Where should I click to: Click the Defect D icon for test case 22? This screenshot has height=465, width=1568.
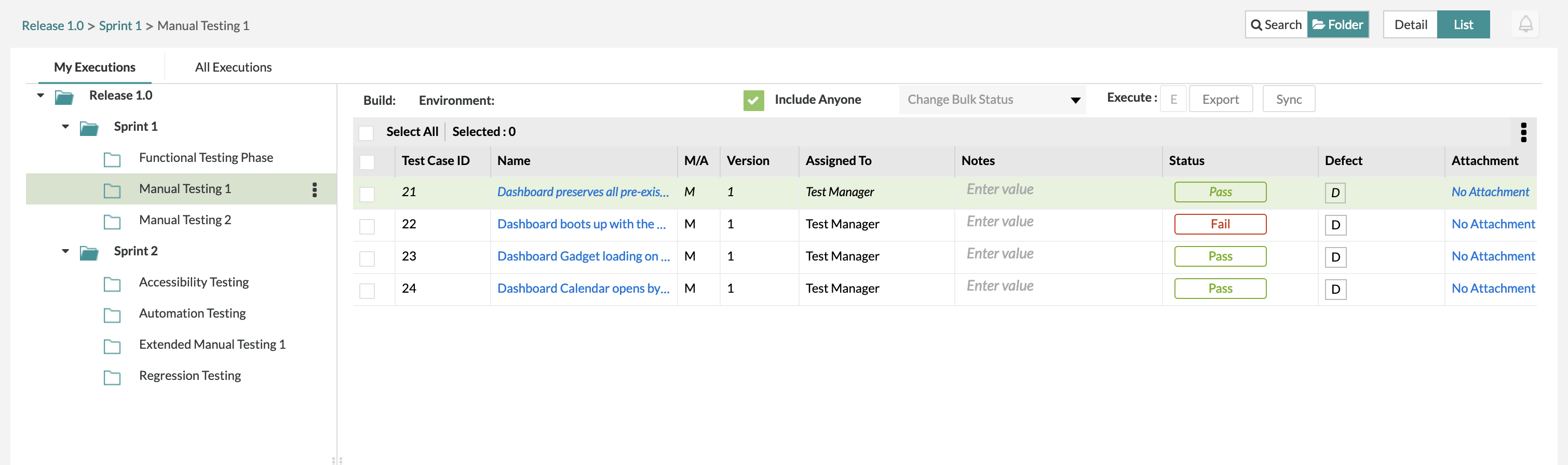(1335, 225)
